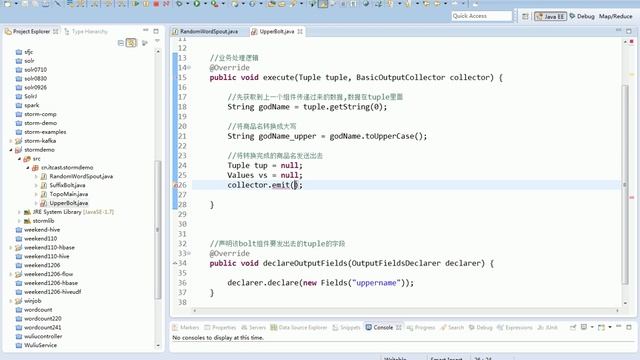The image size is (640, 360).
Task: Maximize the editor area
Action: click(x=629, y=31)
